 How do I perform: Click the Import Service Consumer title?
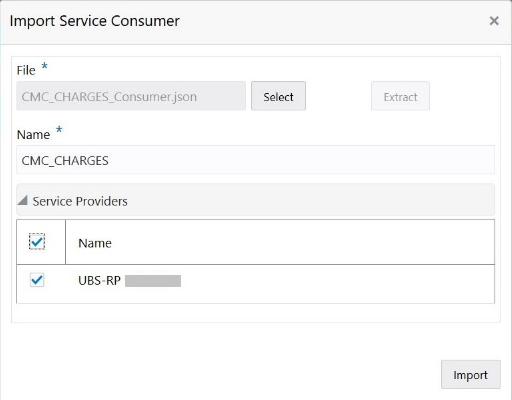click(x=95, y=21)
